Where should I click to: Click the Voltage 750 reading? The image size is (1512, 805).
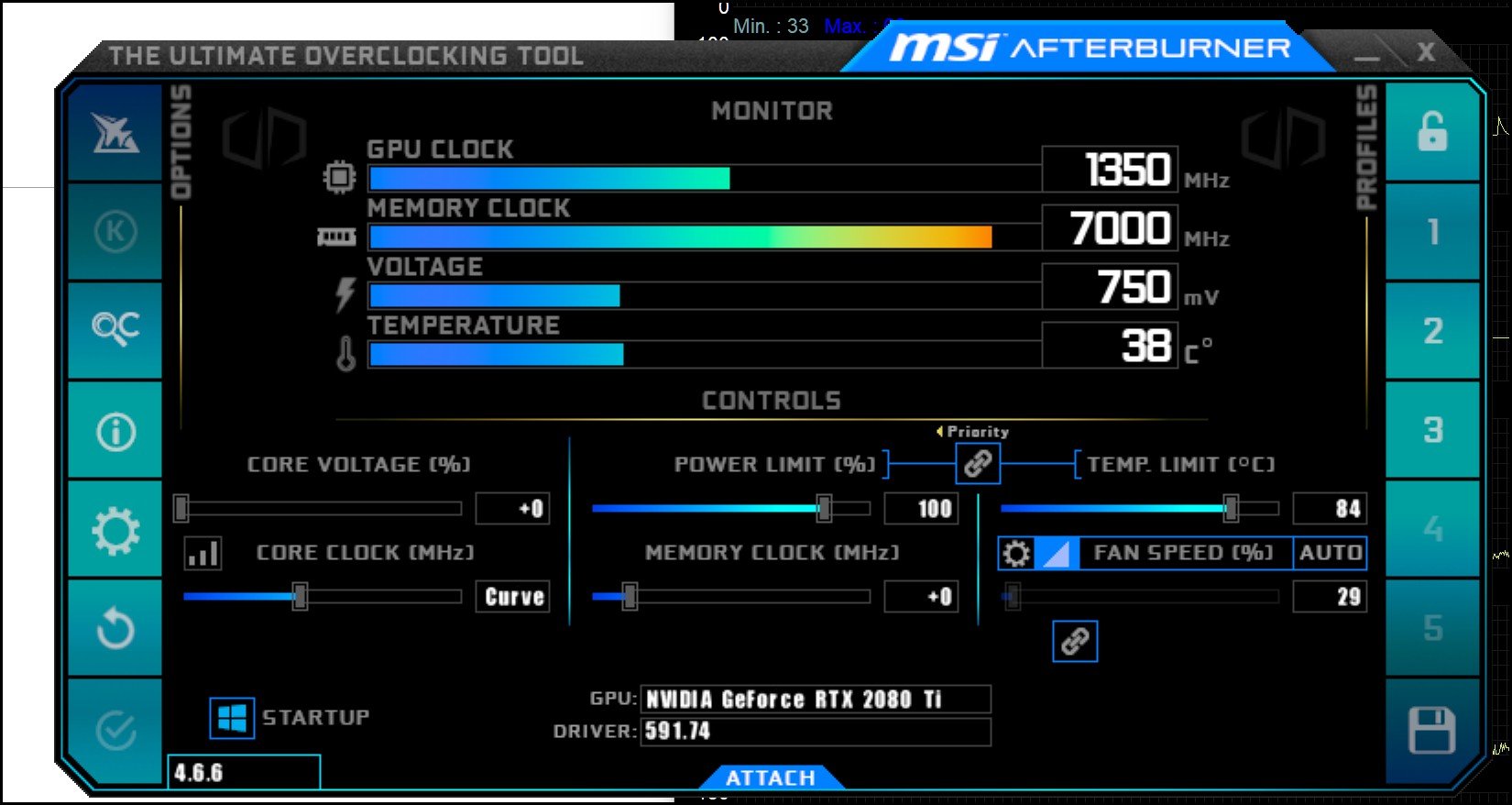pyautogui.click(x=1110, y=287)
